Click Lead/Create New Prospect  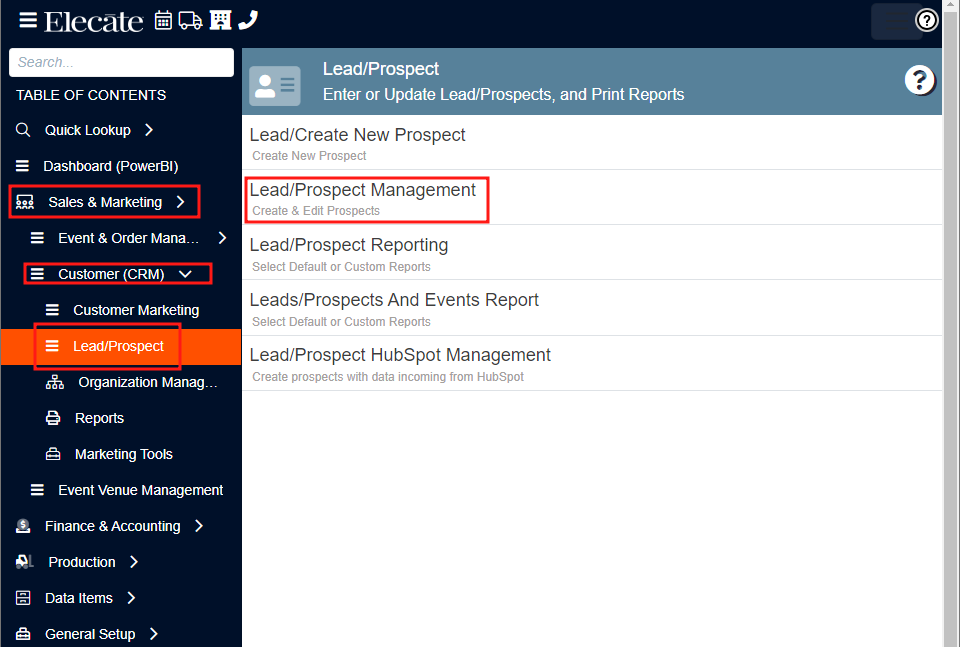[357, 134]
